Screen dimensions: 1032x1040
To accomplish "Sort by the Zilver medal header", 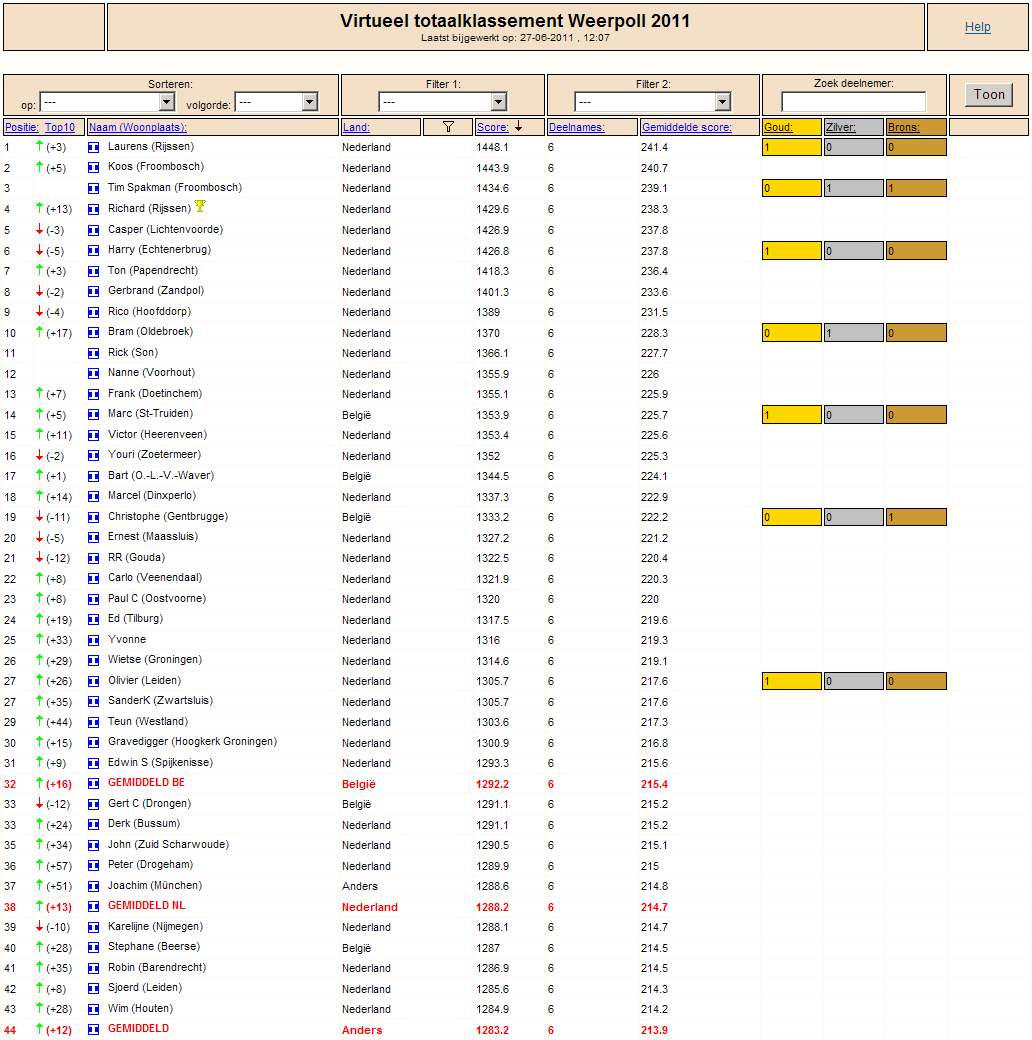I will (x=840, y=127).
